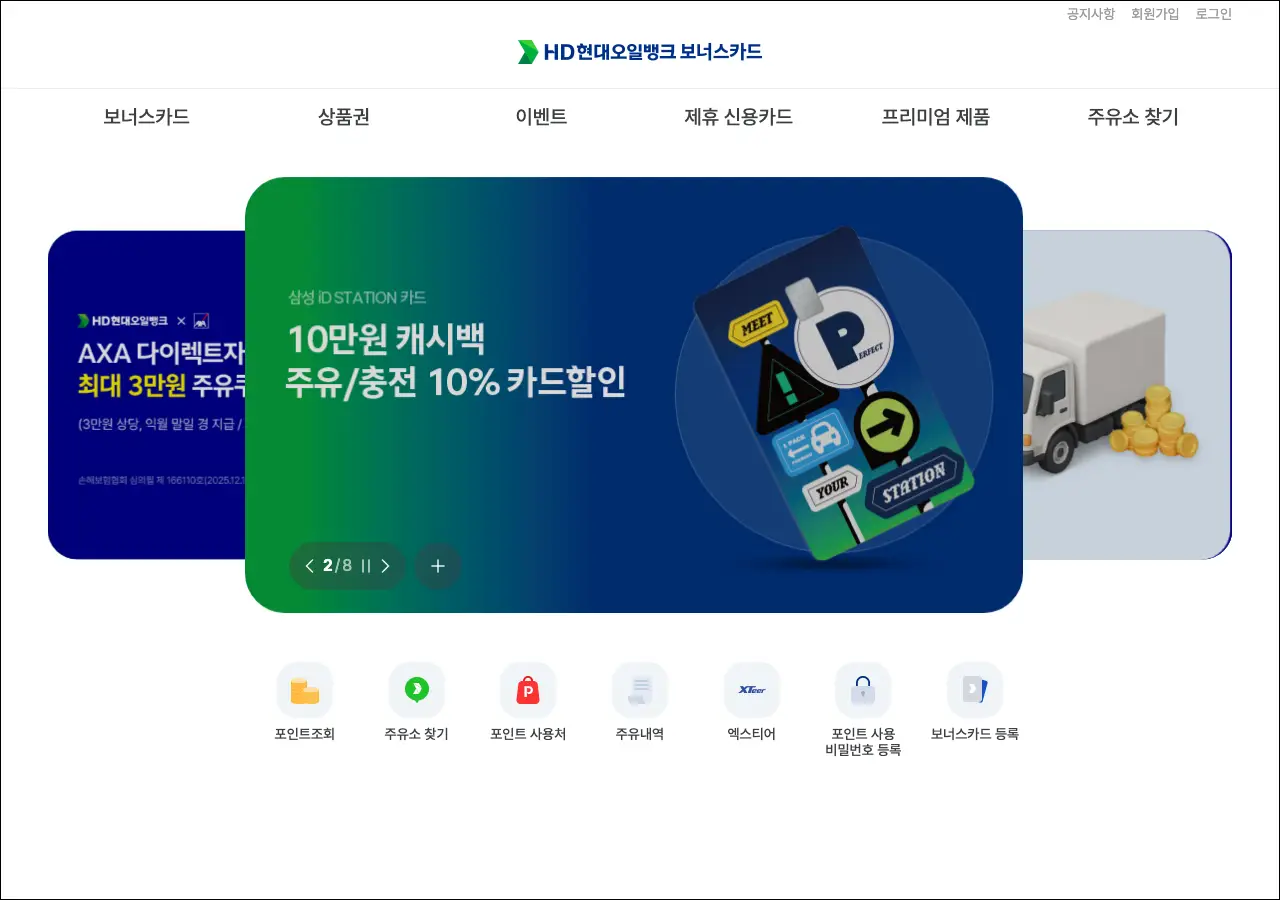This screenshot has width=1280, height=900.
Task: Click the 로그인 link
Action: pos(1214,14)
